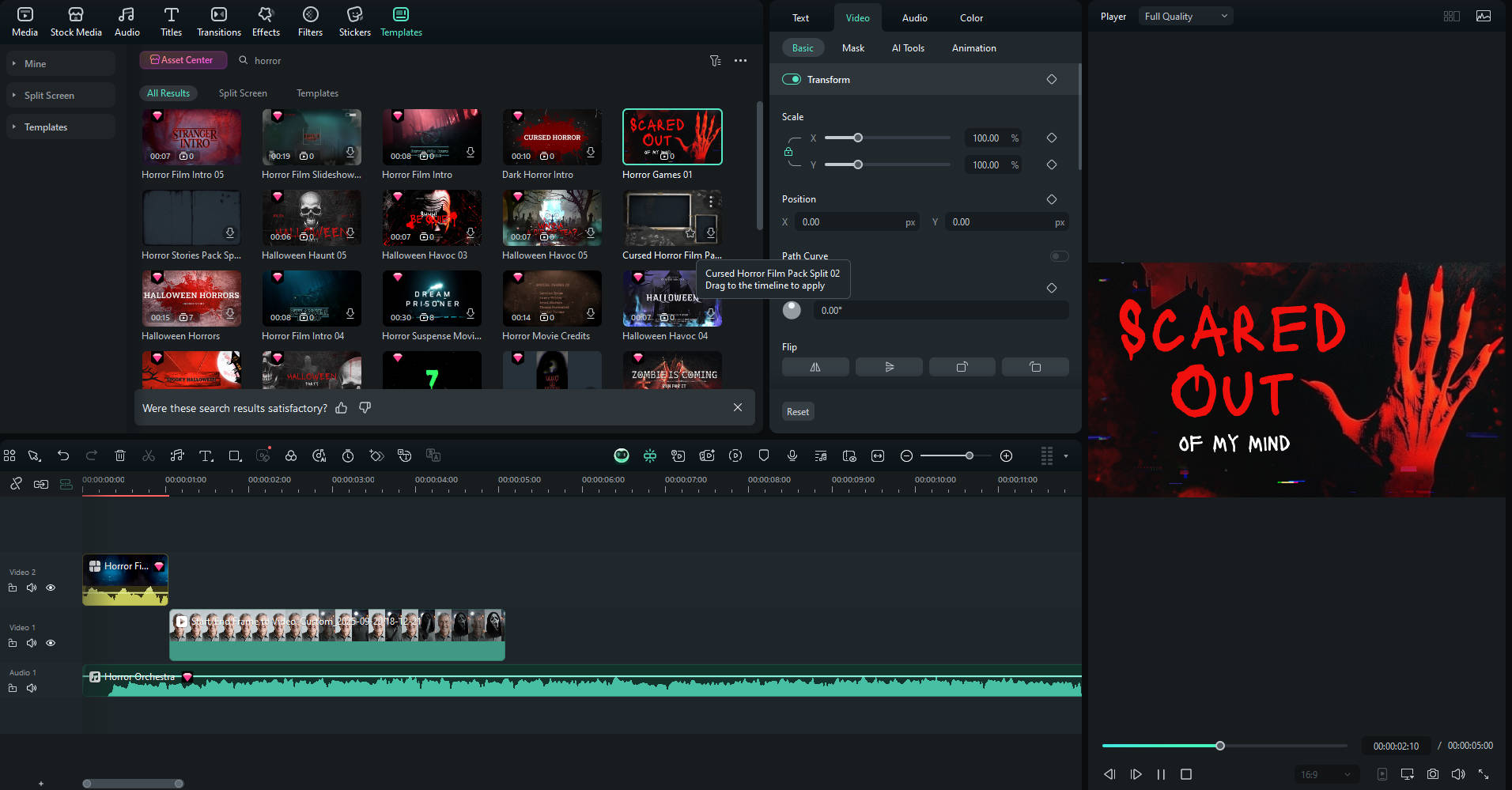1512x790 pixels.
Task: Open the Transitions section
Action: tap(219, 21)
